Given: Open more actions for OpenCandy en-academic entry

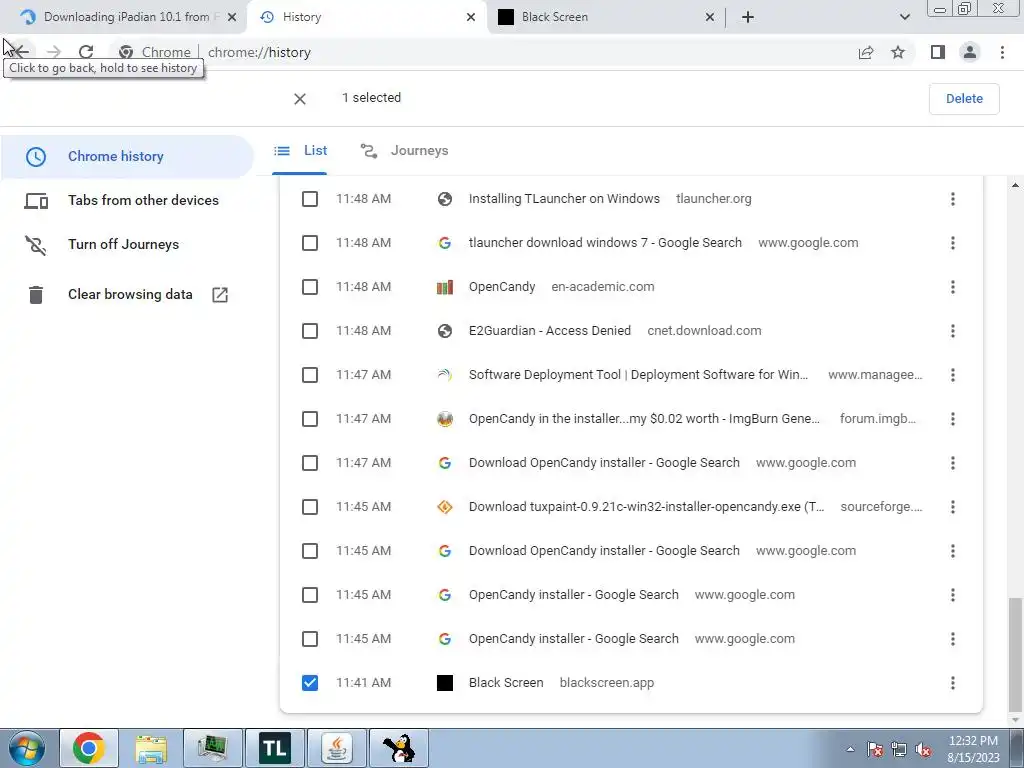Looking at the screenshot, I should (953, 287).
